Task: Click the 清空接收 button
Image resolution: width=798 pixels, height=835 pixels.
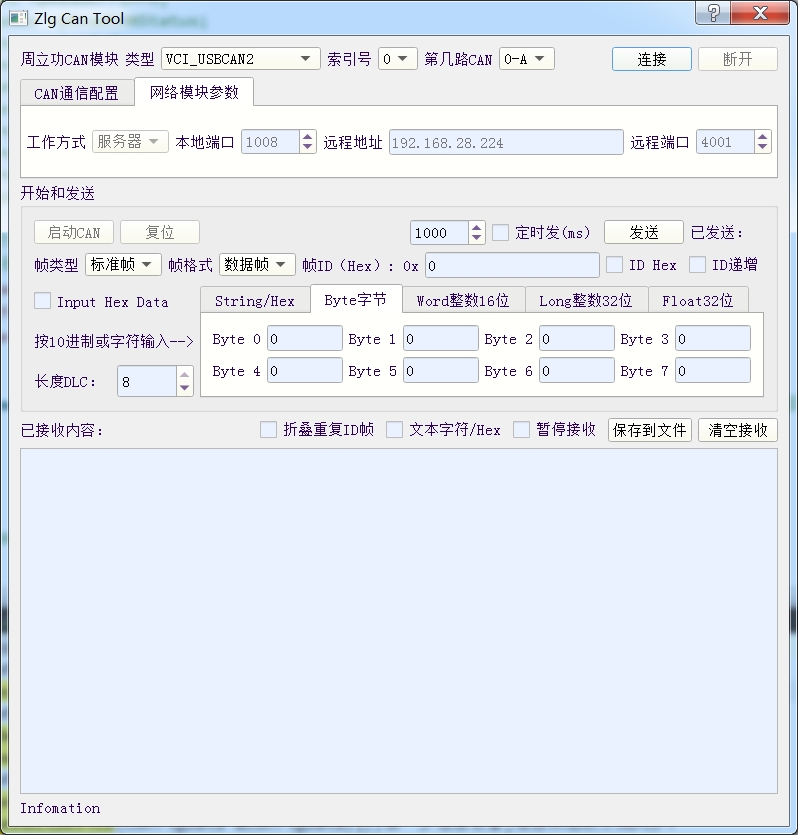Action: [x=738, y=430]
